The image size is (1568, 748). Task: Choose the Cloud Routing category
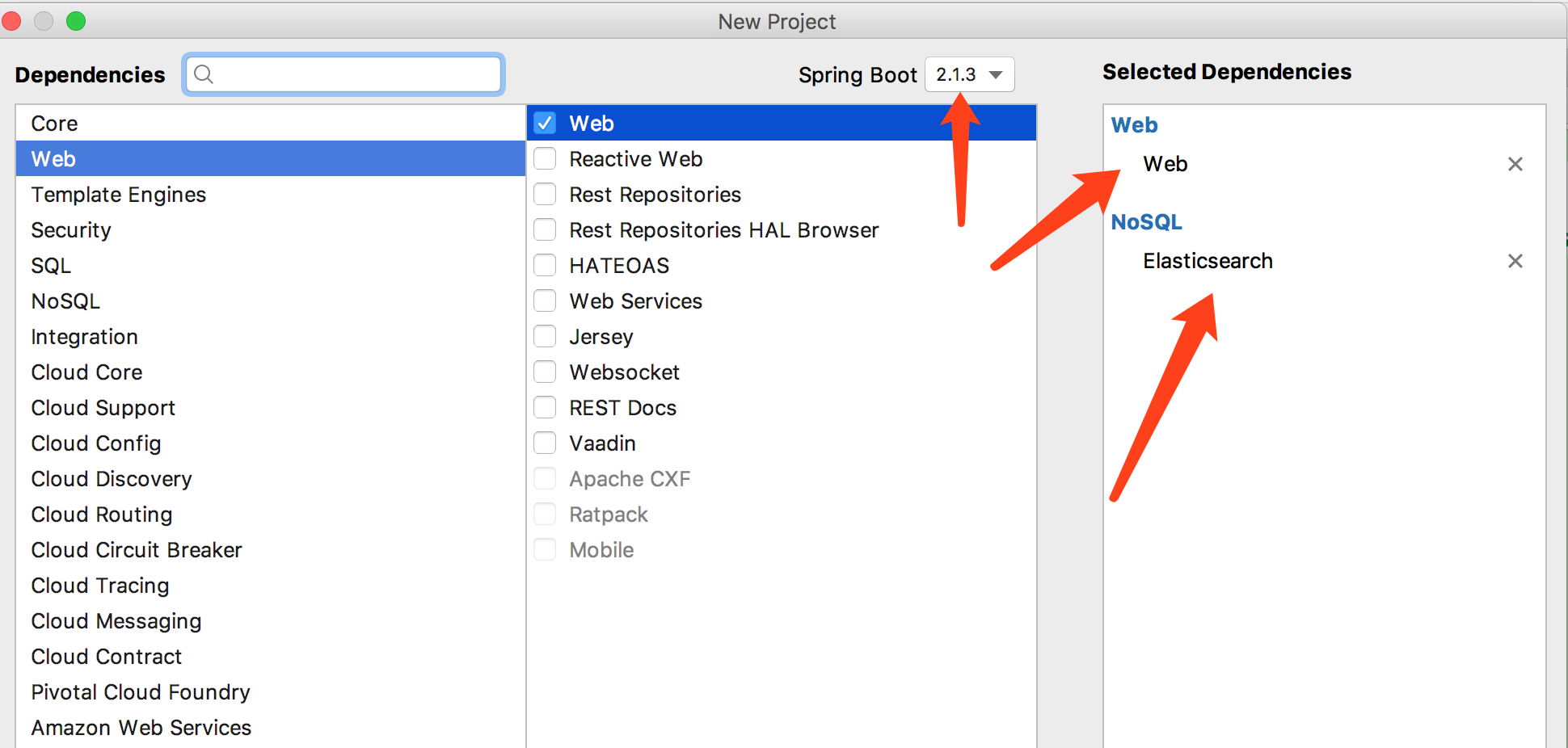pos(271,514)
